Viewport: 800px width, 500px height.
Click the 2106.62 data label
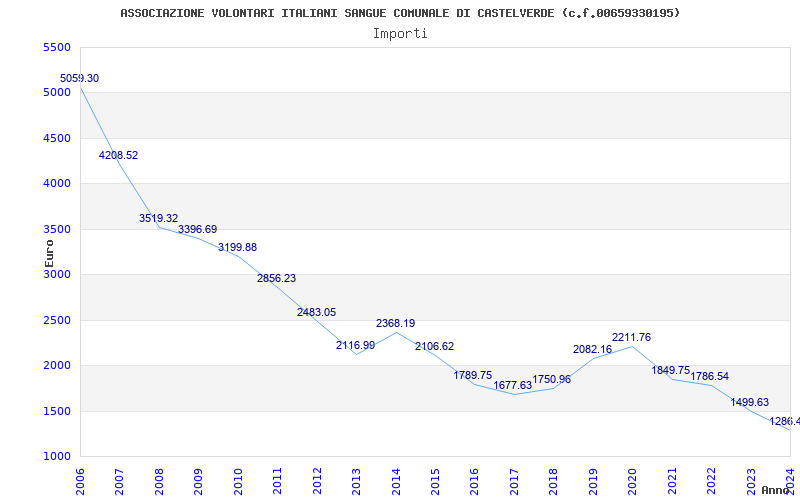435,346
